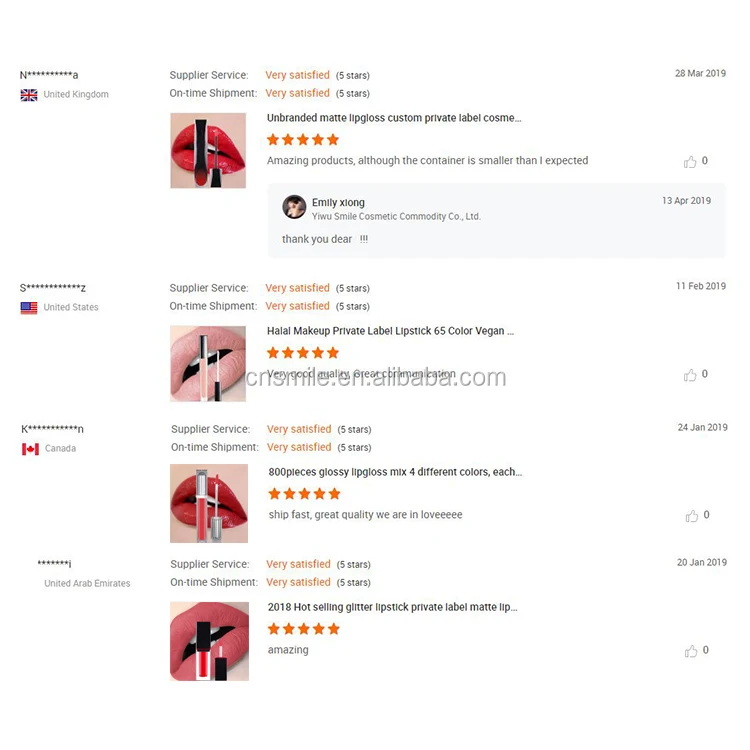Click Emily xiong reply author name
Screen dimensions: 750x750
338,203
